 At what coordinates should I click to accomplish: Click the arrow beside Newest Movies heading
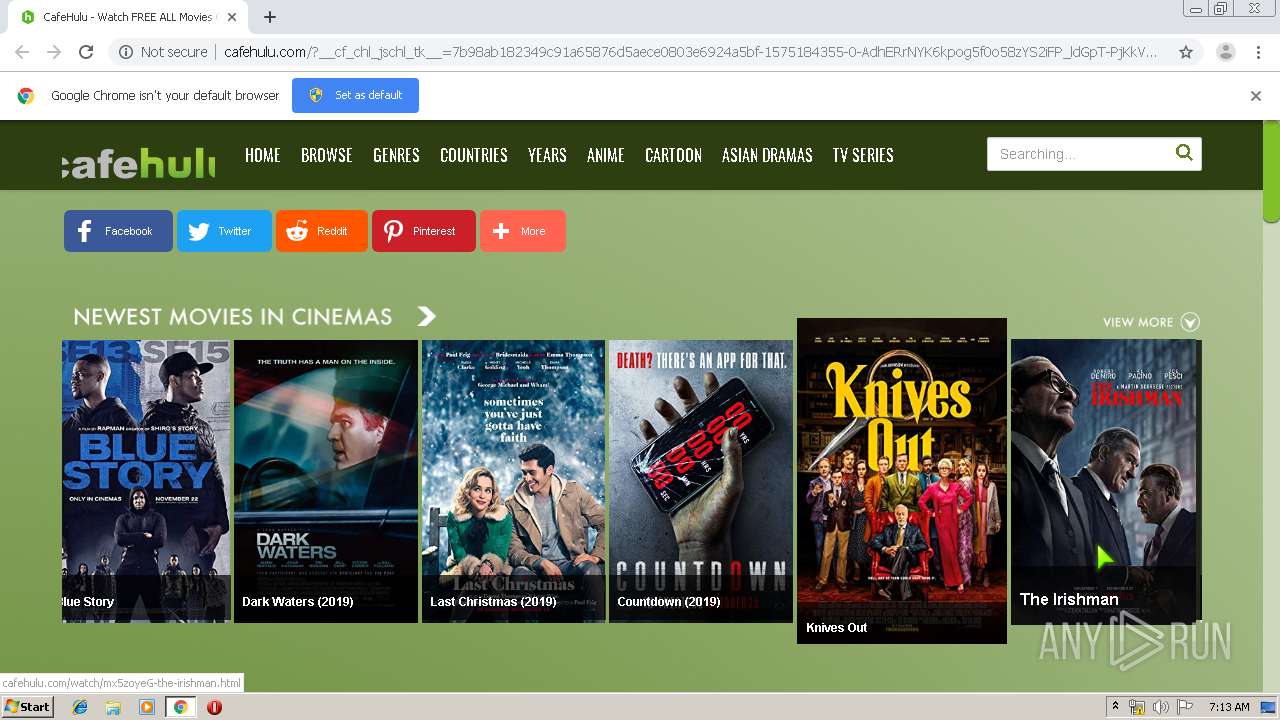(427, 317)
